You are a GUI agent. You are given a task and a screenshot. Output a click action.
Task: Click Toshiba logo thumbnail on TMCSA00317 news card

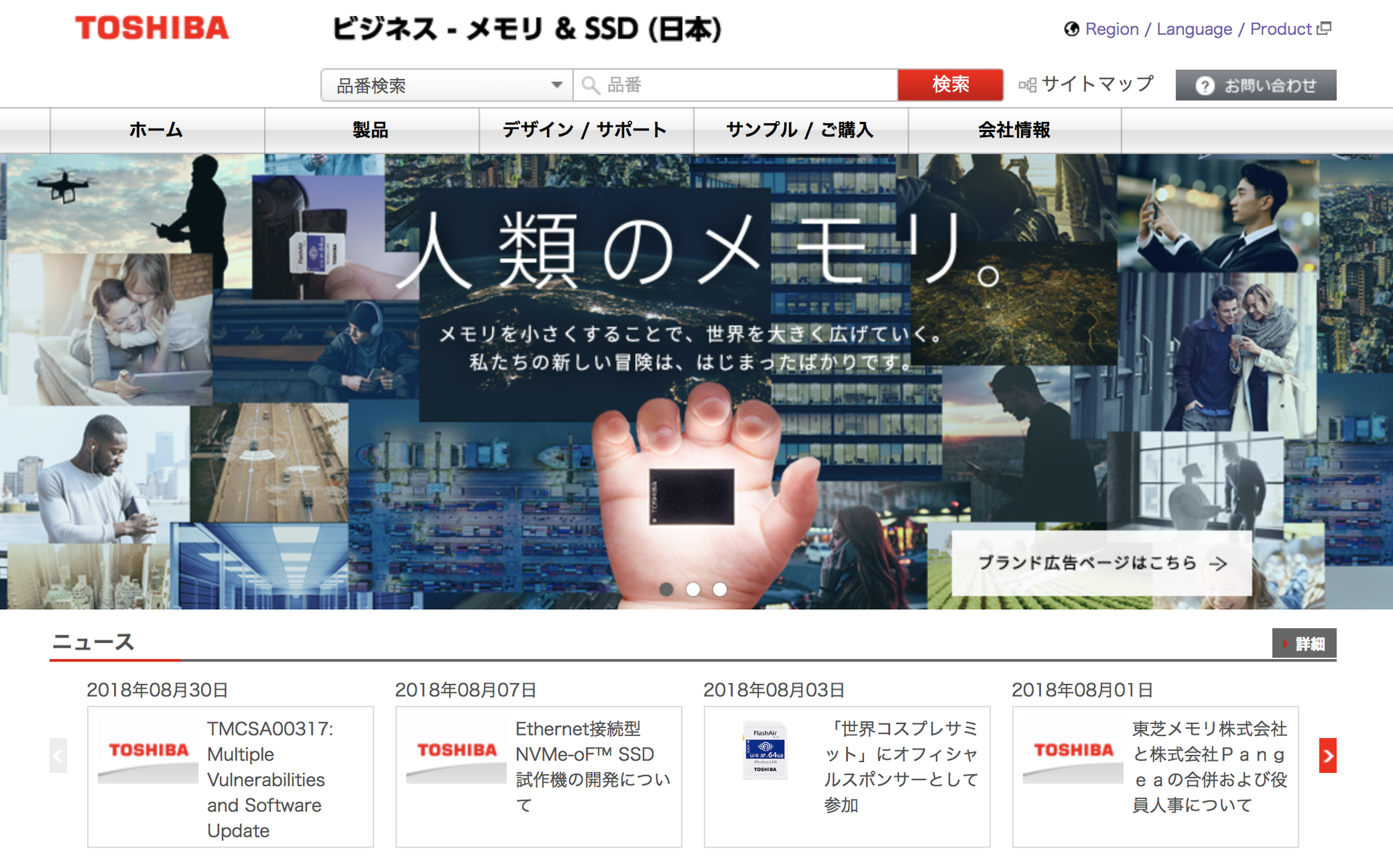[148, 751]
